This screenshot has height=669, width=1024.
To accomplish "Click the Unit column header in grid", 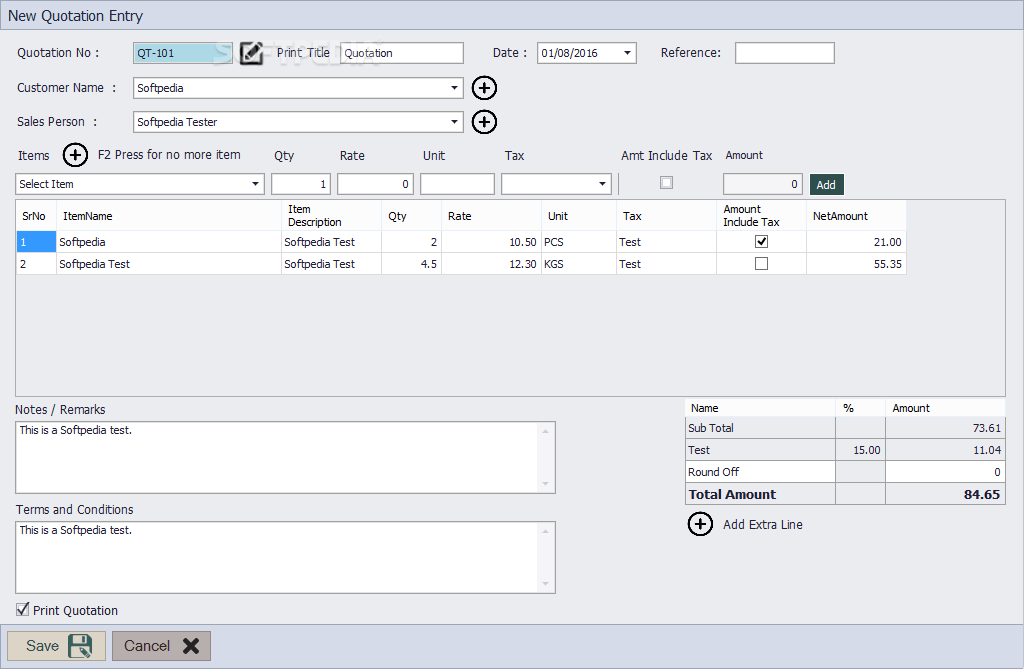I will [579, 216].
